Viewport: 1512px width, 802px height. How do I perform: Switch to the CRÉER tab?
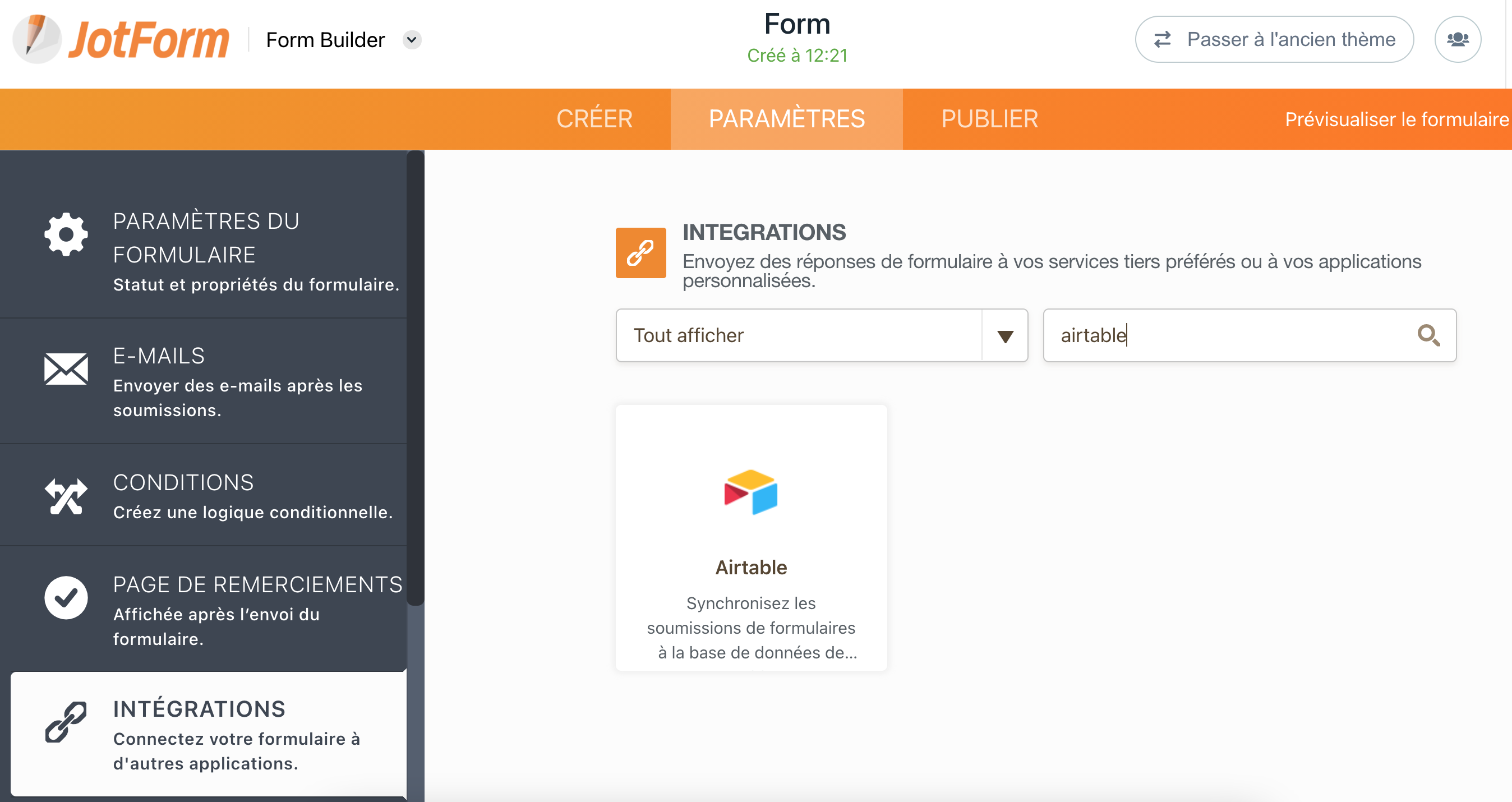[x=594, y=118]
